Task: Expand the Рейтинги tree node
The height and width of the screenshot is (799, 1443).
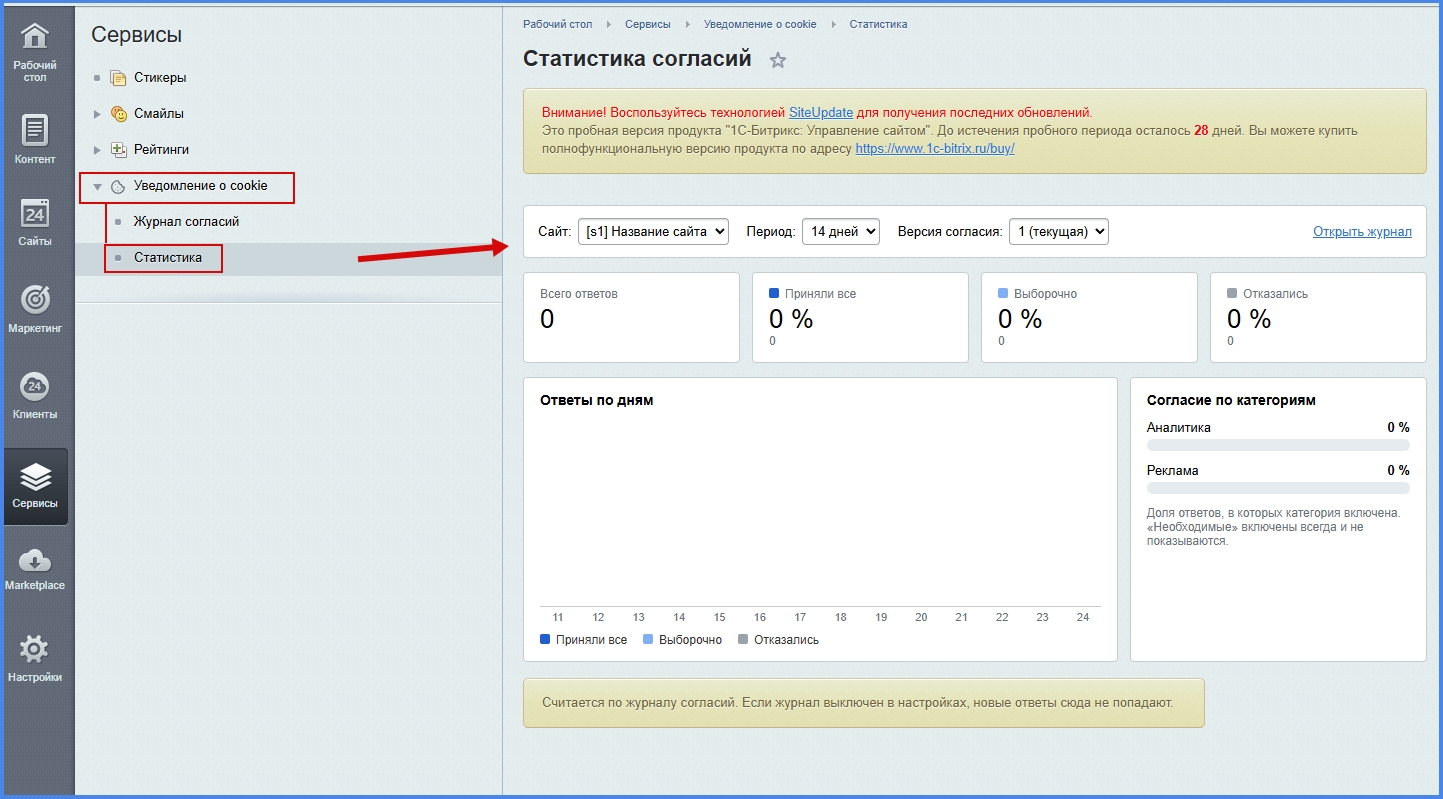Action: click(x=97, y=150)
